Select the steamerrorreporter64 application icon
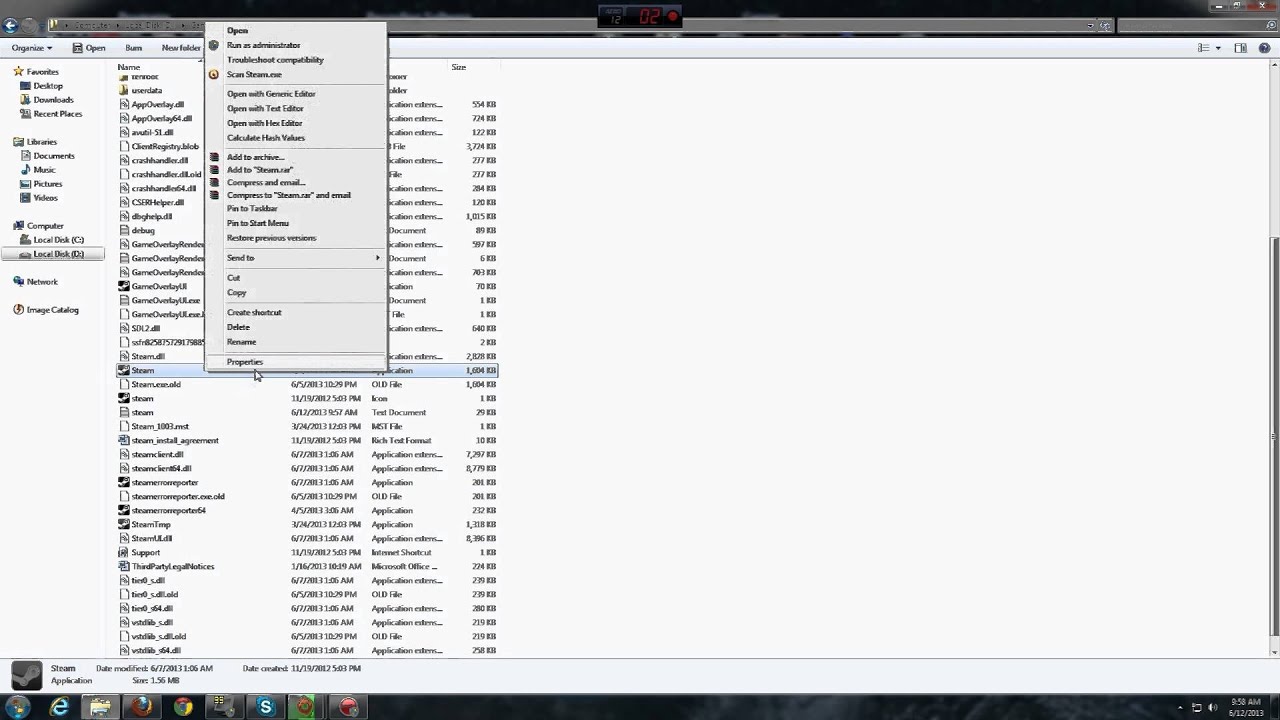The height and width of the screenshot is (720, 1280). pyautogui.click(x=124, y=510)
